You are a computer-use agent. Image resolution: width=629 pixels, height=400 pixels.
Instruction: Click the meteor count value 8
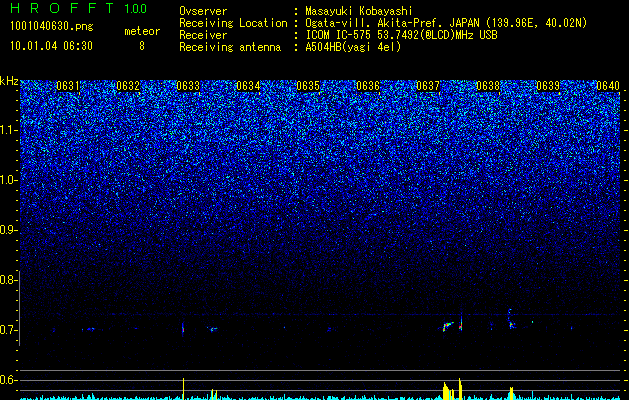pyautogui.click(x=142, y=46)
